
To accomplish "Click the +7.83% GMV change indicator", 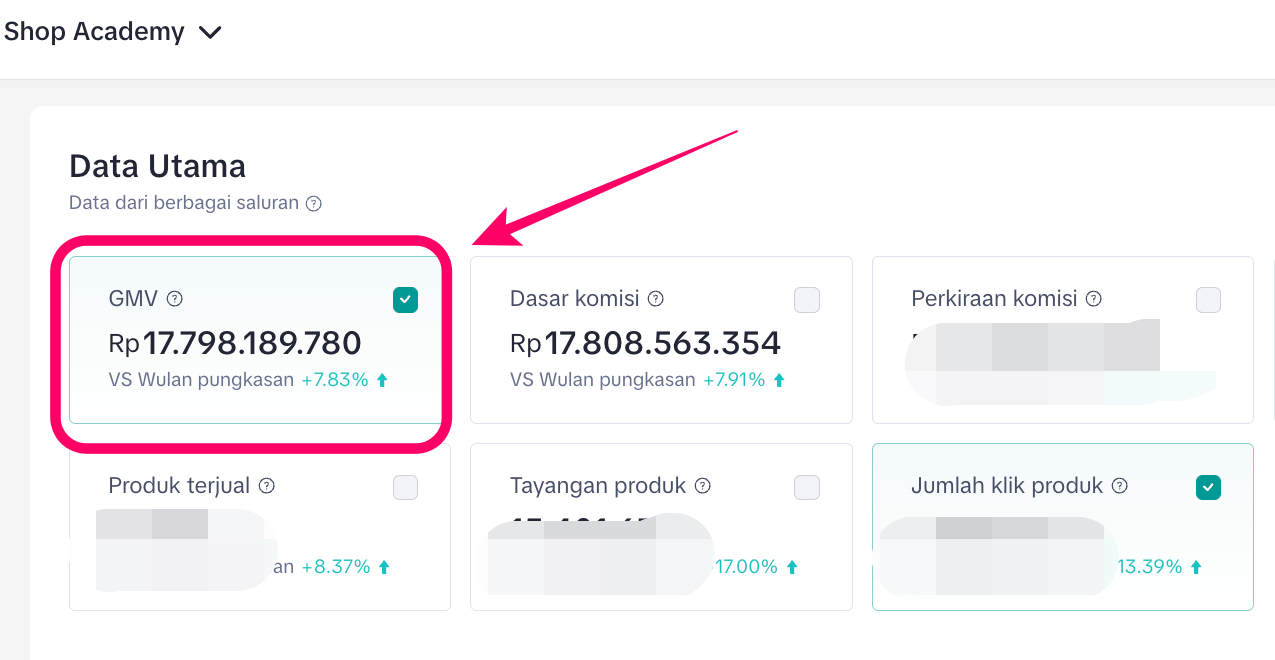I will [335, 380].
